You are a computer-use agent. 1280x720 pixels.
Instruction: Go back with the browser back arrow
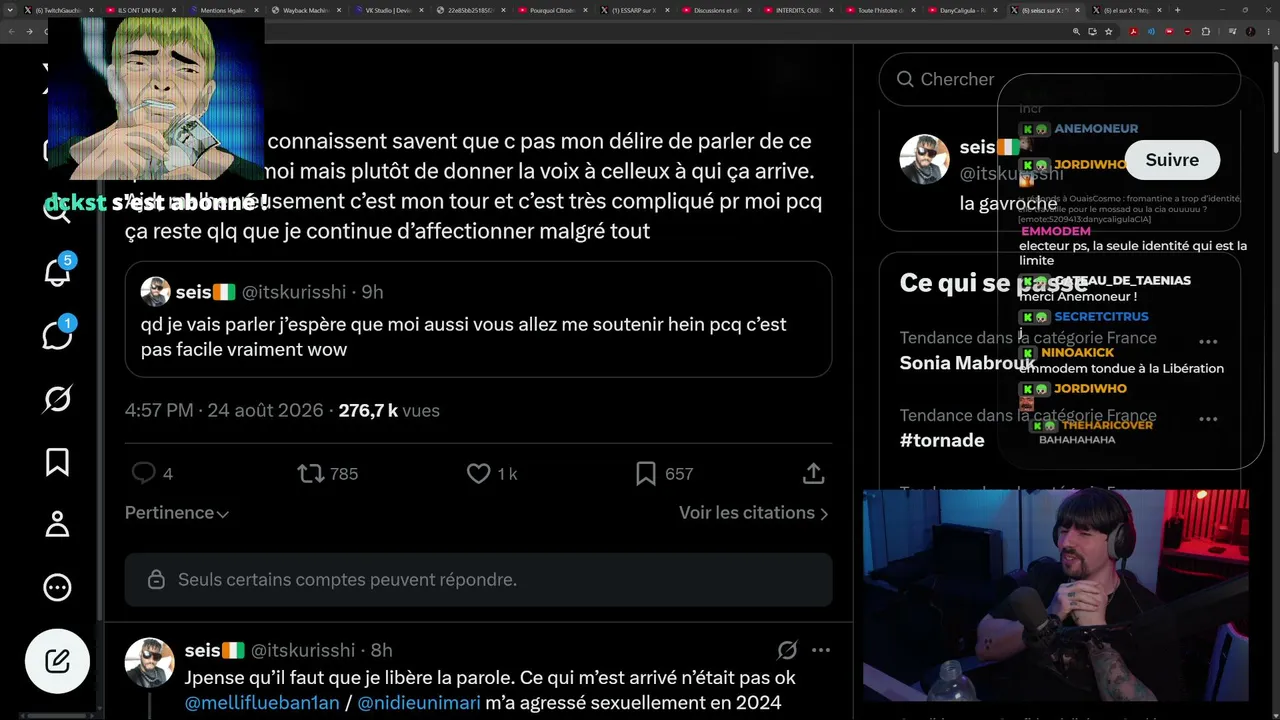pyautogui.click(x=11, y=31)
